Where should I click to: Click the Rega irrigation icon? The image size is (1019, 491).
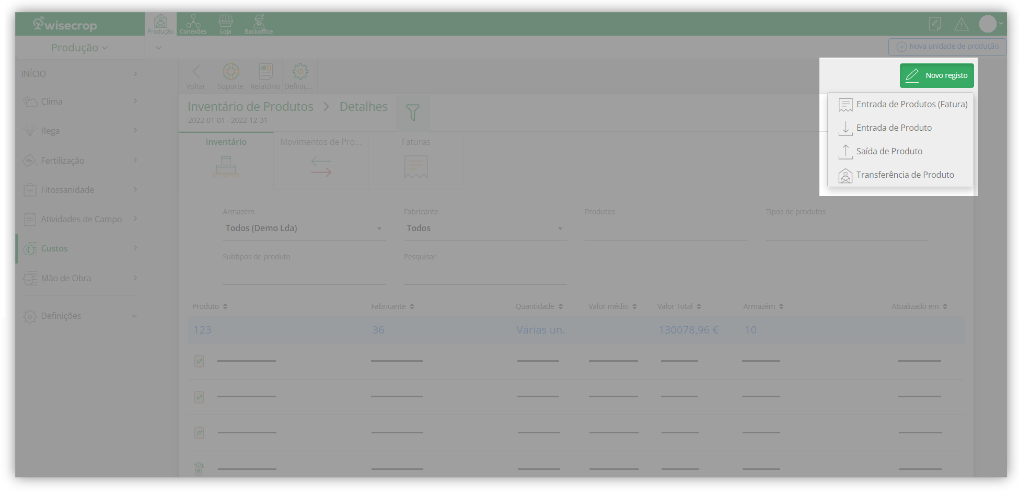click(x=30, y=131)
